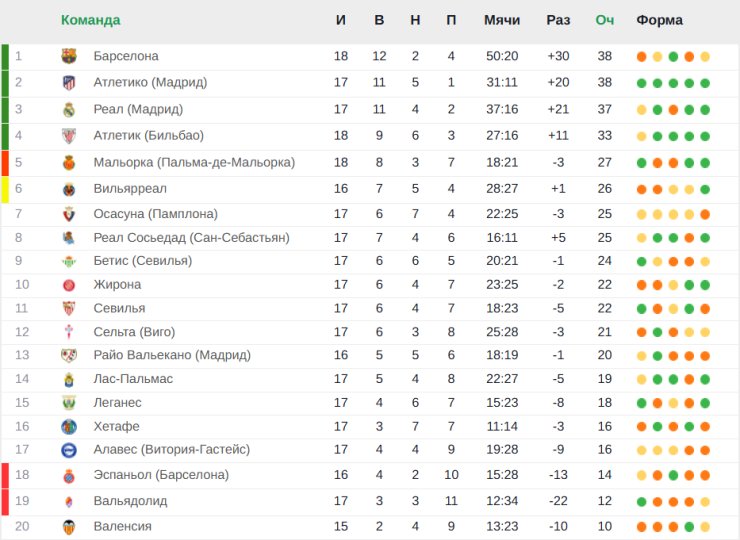Click the Реал (Мадрид) crest icon
This screenshot has height=540, width=740.
[69, 110]
